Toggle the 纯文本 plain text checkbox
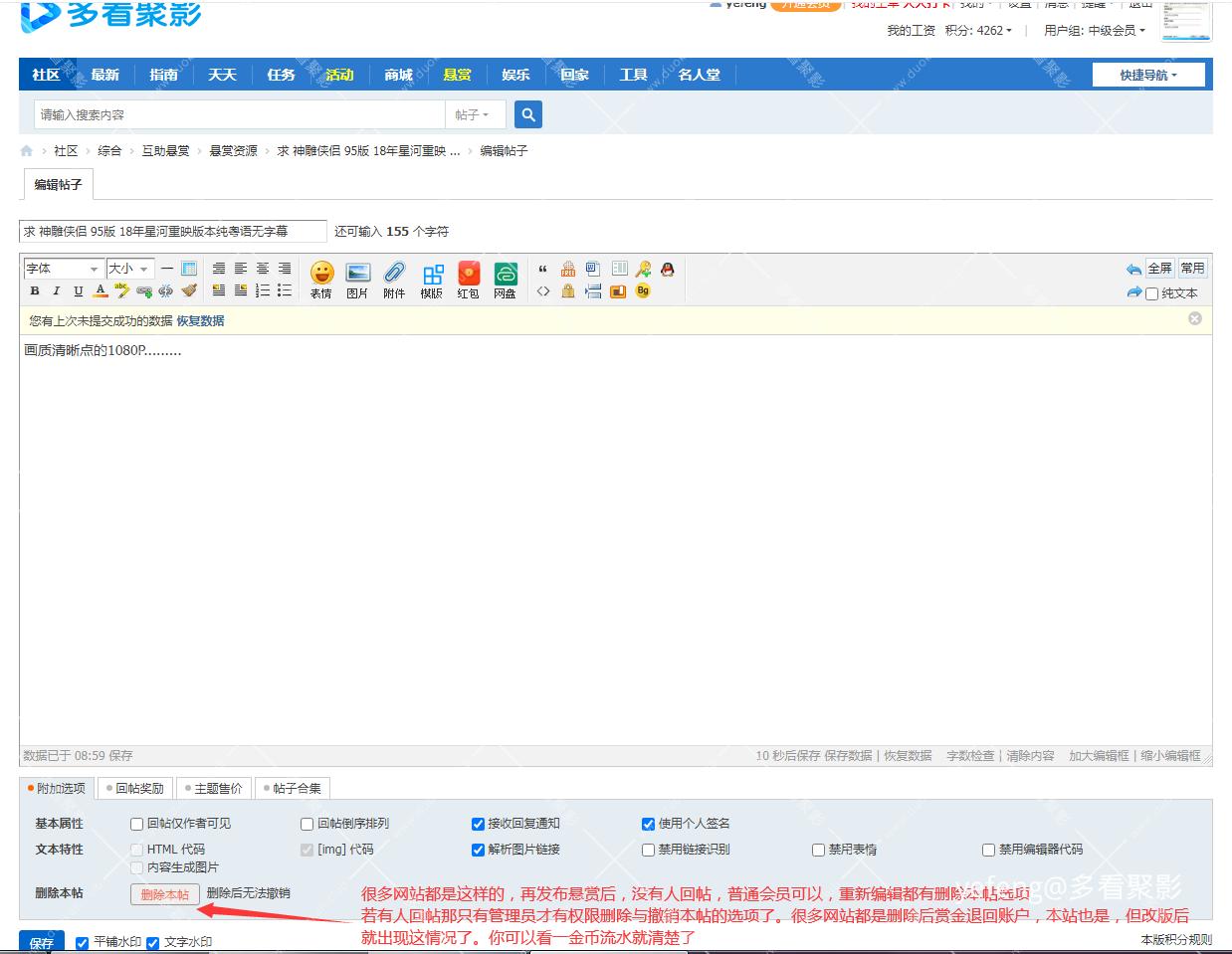This screenshot has width=1232, height=954. (1151, 293)
